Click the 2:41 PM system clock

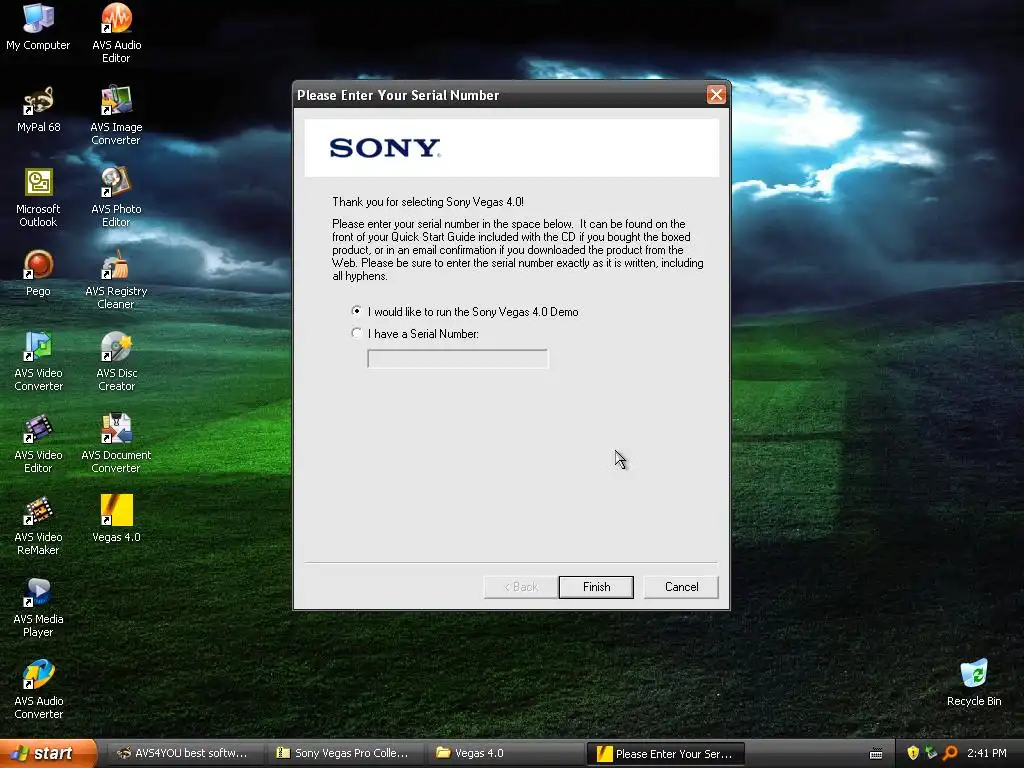pyautogui.click(x=986, y=753)
